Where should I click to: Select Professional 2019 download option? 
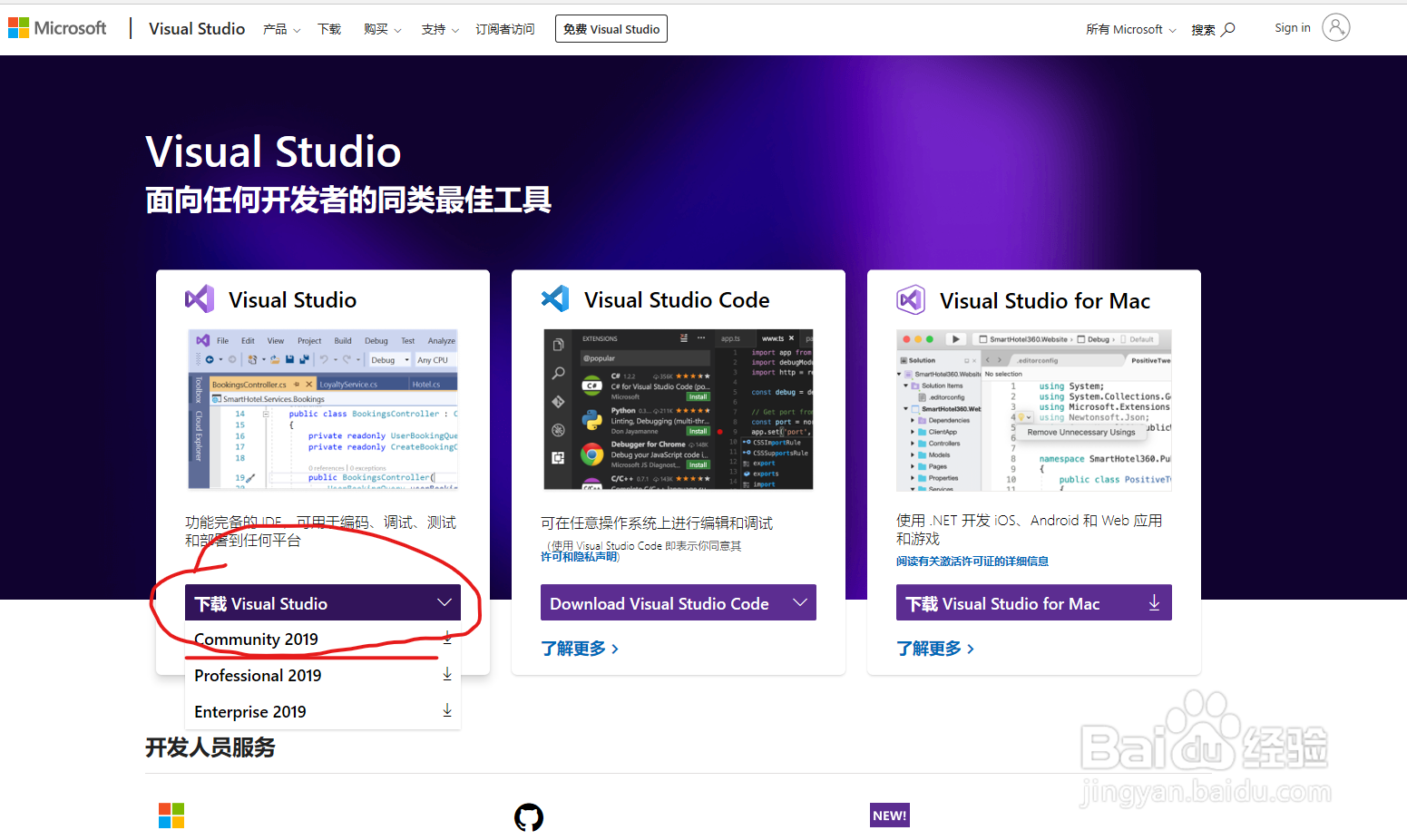coord(323,676)
